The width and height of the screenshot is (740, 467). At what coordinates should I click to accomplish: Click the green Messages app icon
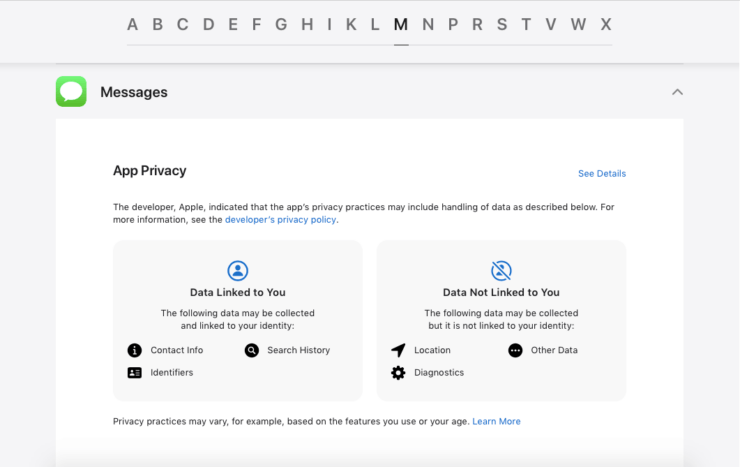(x=71, y=92)
